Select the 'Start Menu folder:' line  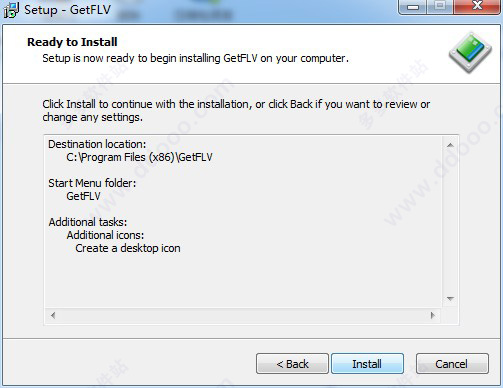tap(92, 183)
